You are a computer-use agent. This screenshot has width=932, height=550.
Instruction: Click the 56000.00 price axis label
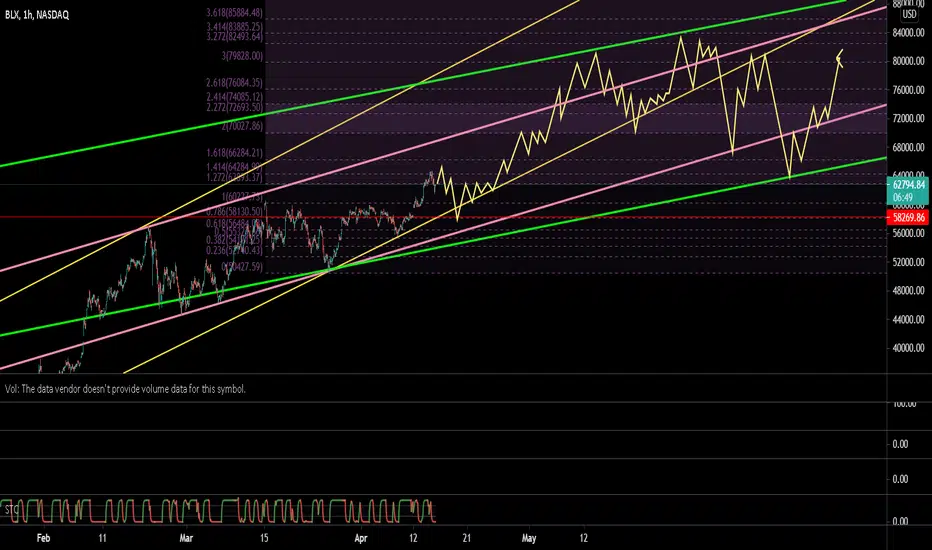(x=908, y=234)
